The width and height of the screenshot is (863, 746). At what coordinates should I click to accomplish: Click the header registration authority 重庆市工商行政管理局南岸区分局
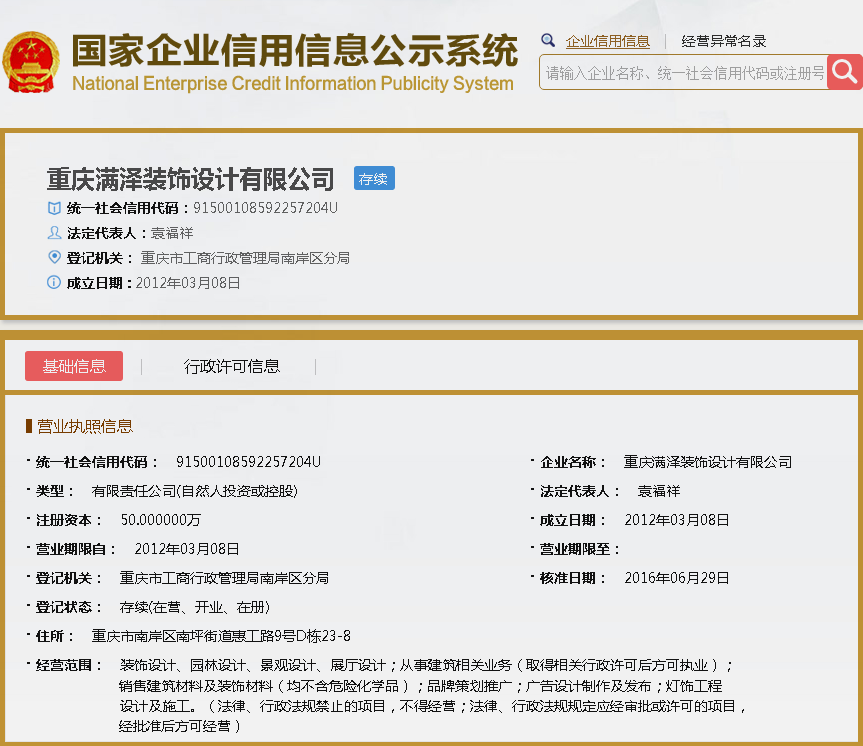[x=245, y=258]
